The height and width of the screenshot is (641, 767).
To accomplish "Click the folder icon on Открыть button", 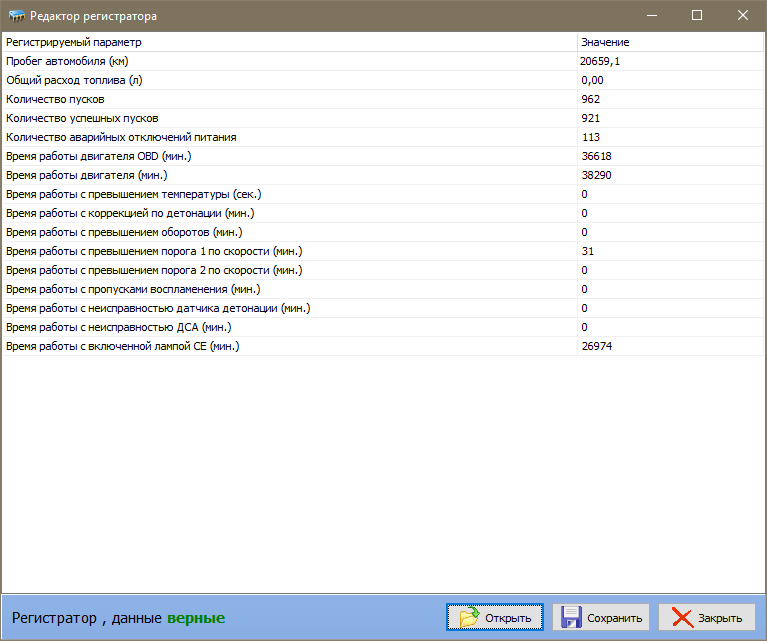I will [x=468, y=618].
